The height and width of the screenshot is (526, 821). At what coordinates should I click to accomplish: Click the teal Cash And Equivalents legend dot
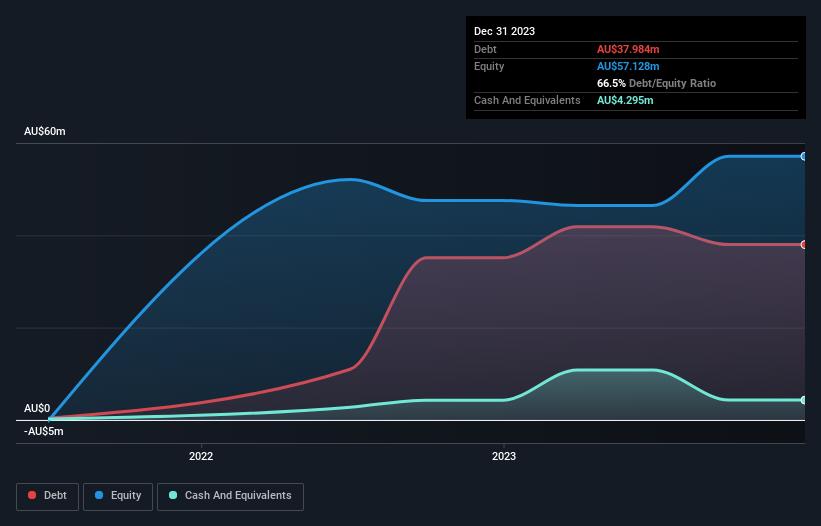click(173, 495)
